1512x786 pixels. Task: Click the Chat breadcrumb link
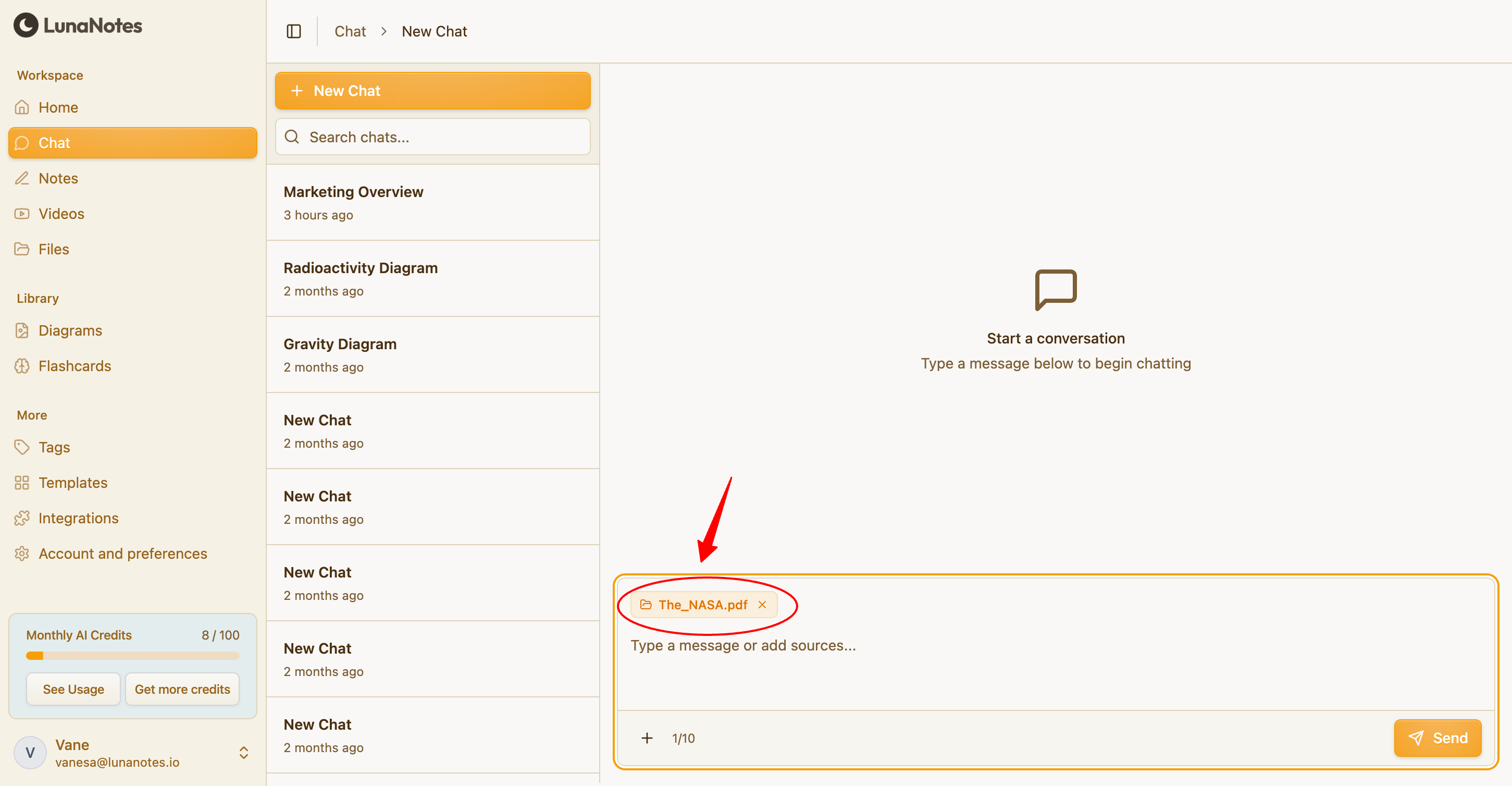350,31
